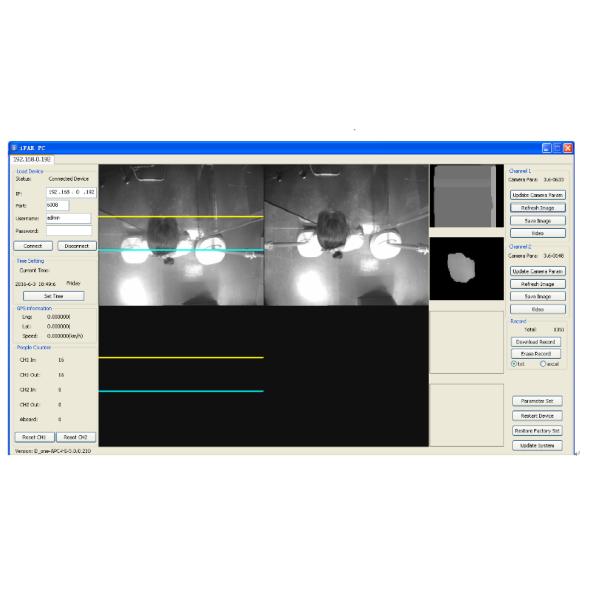600x600 pixels.
Task: Click into the Username field
Action: (68, 218)
